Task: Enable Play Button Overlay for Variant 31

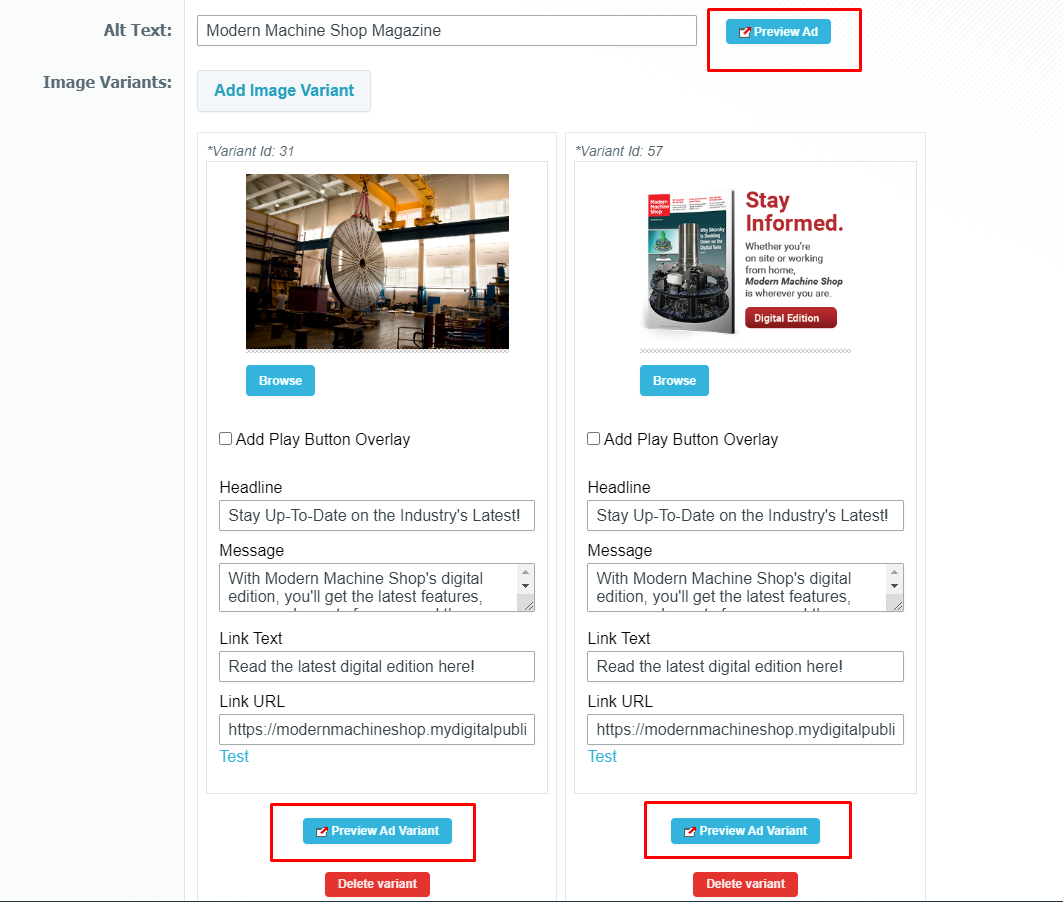Action: click(x=226, y=439)
